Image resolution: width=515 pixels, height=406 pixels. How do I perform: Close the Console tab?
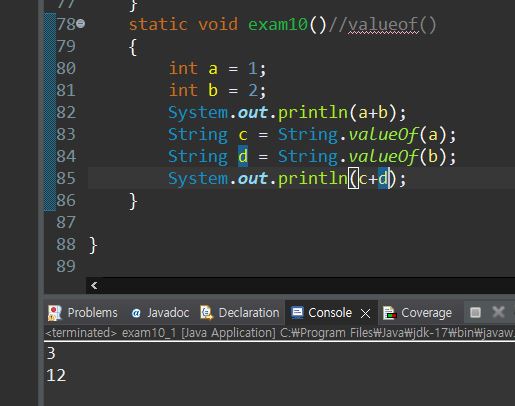click(x=365, y=313)
